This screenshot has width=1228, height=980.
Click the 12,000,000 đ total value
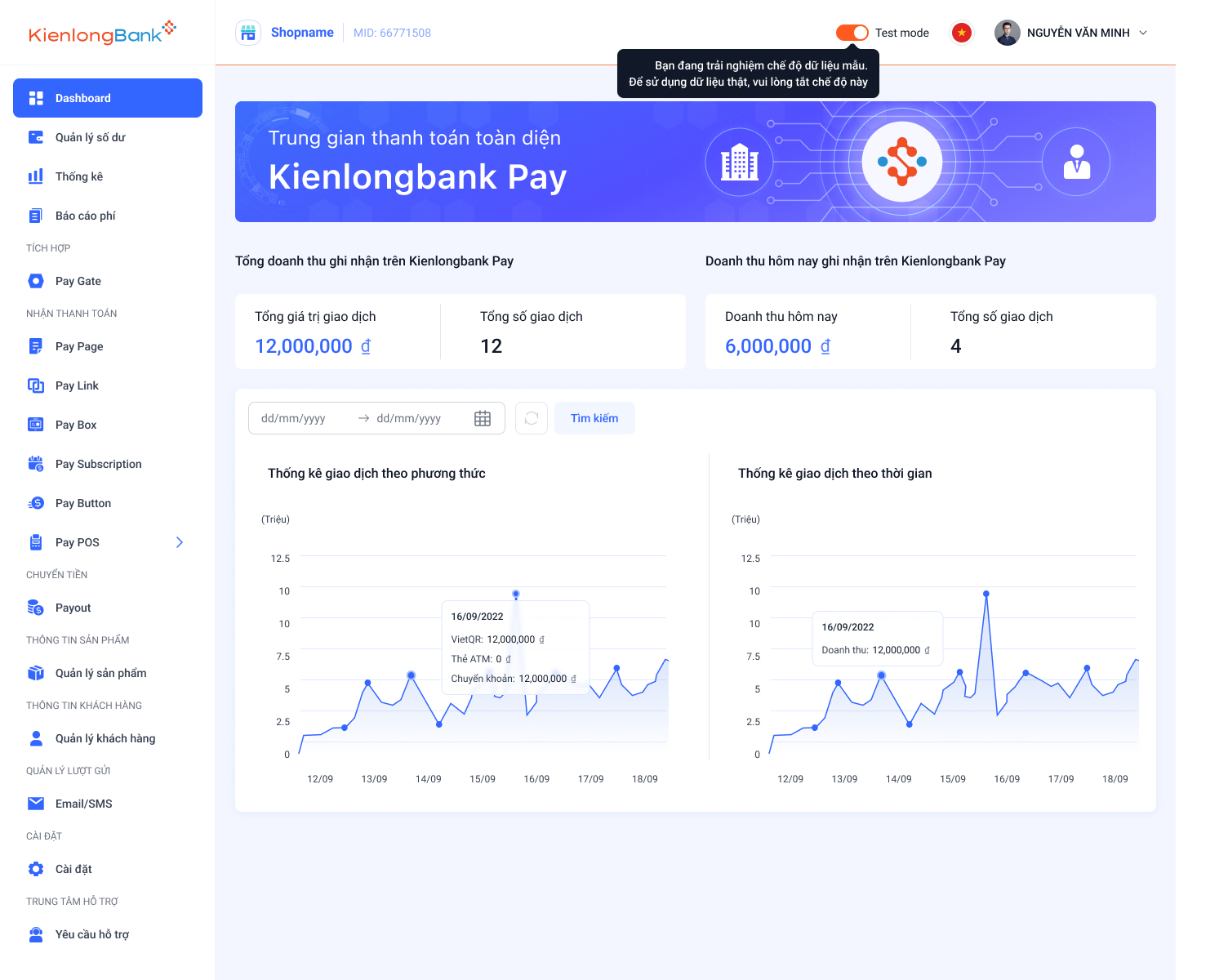313,346
